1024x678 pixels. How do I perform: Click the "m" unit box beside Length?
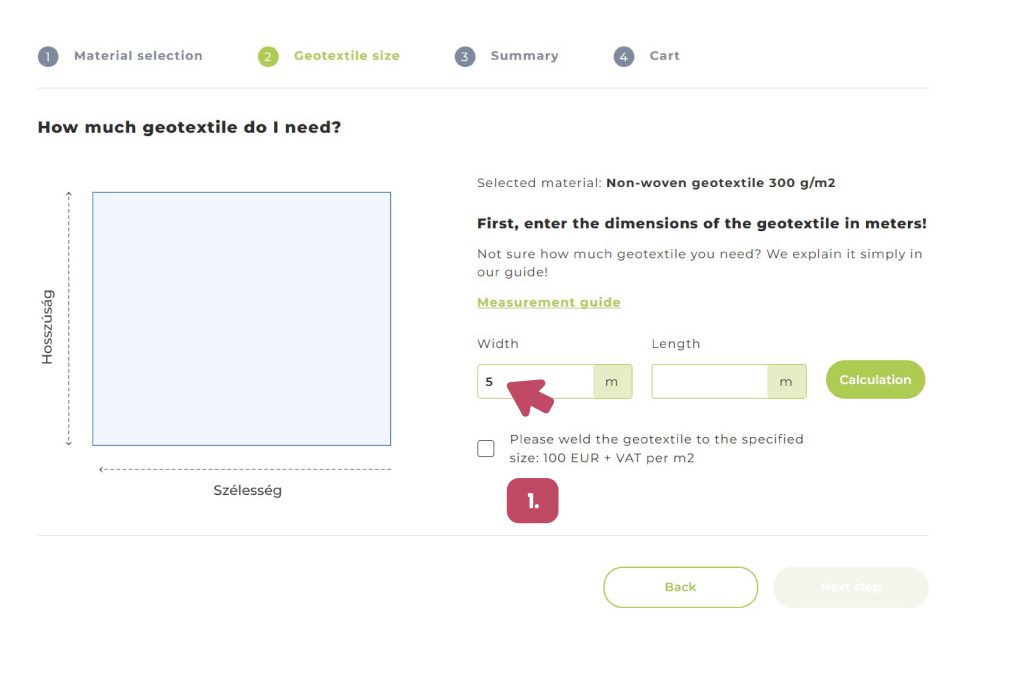point(786,382)
